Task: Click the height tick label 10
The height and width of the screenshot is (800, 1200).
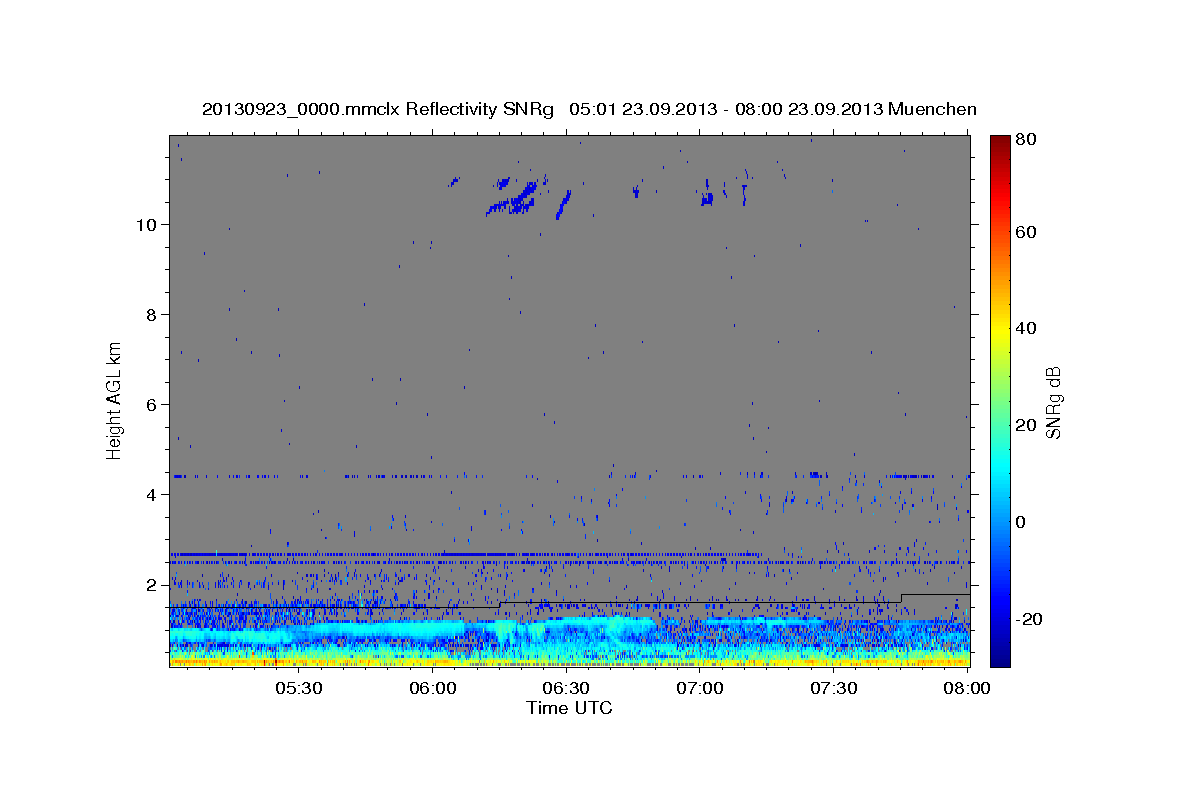Action: [148, 224]
